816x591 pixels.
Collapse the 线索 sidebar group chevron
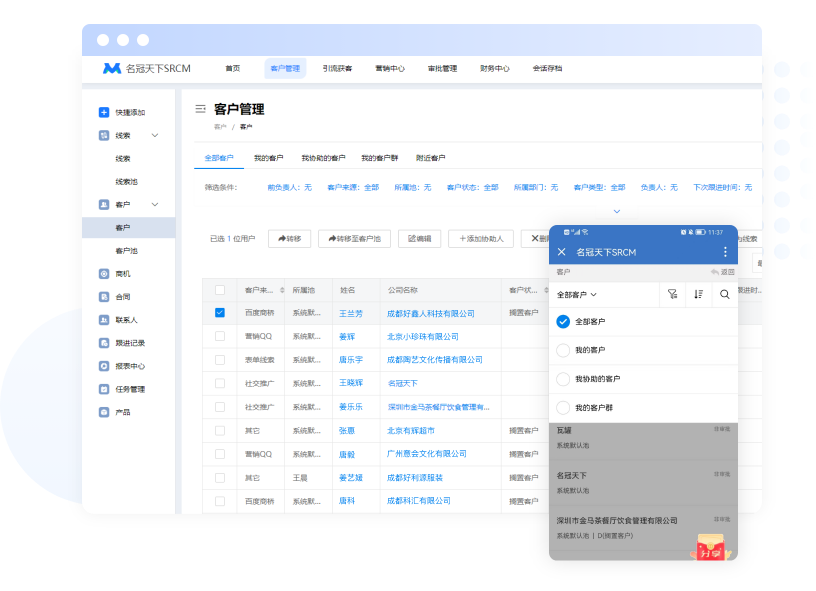point(155,135)
